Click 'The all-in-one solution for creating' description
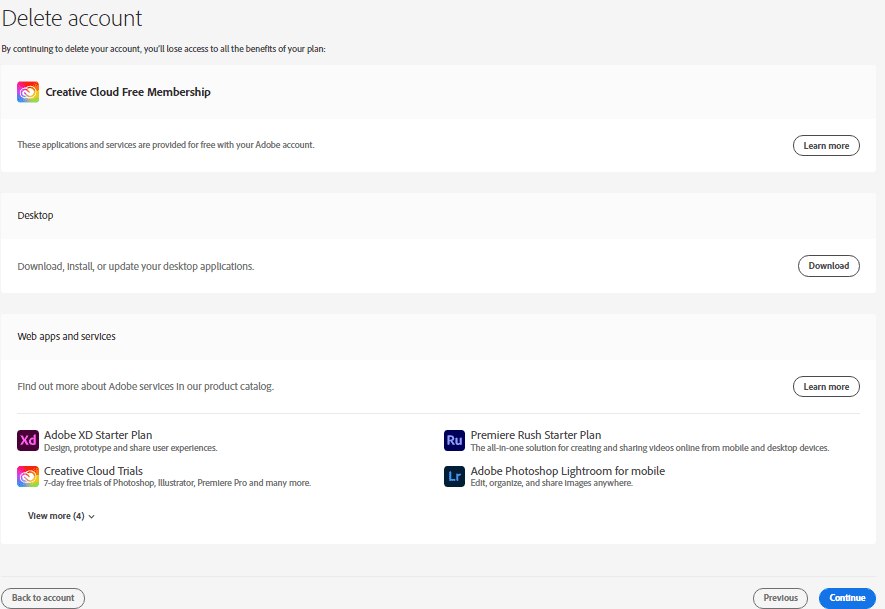Viewport: 885px width, 609px height. coord(650,448)
